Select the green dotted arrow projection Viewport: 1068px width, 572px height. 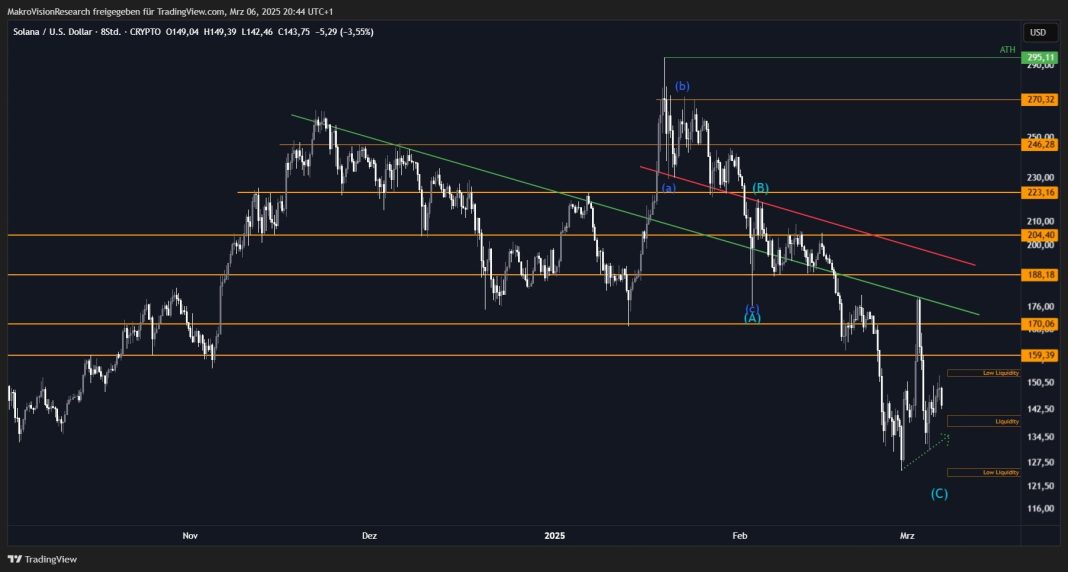pyautogui.click(x=930, y=445)
